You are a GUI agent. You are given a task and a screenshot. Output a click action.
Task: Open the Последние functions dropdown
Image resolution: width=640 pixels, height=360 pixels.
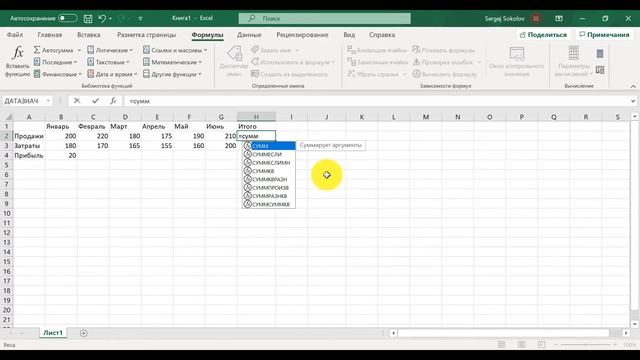56,62
